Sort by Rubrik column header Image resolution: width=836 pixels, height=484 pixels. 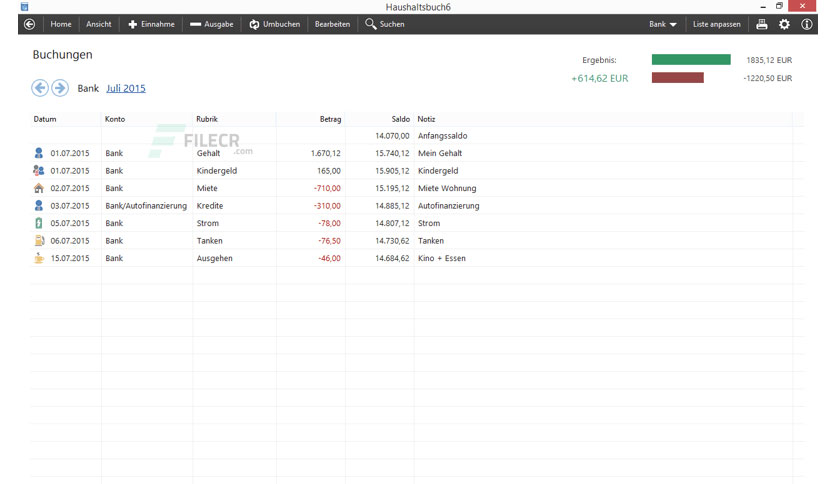(x=207, y=119)
